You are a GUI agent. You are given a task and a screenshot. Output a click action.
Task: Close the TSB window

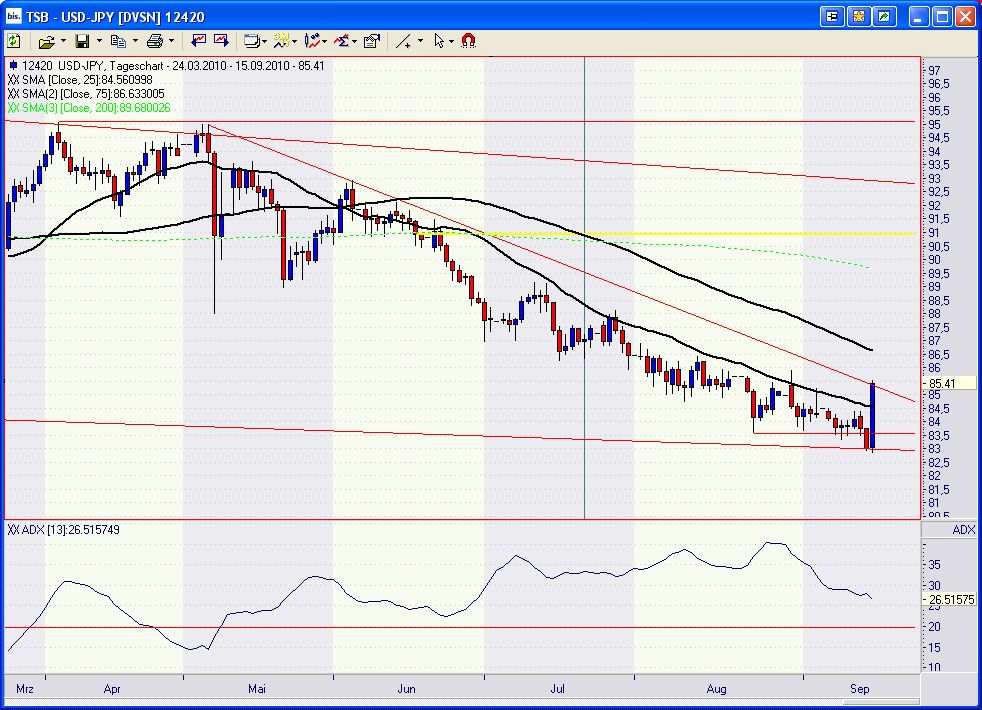pos(965,16)
